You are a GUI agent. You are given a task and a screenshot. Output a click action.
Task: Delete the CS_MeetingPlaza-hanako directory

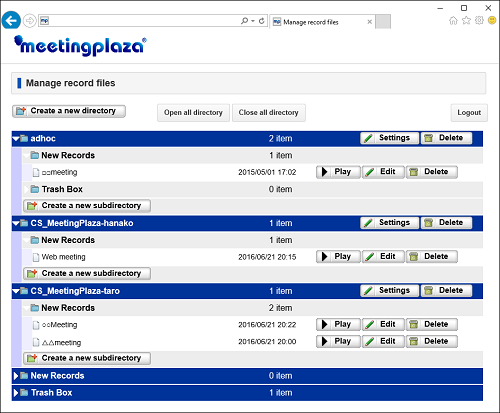446,223
